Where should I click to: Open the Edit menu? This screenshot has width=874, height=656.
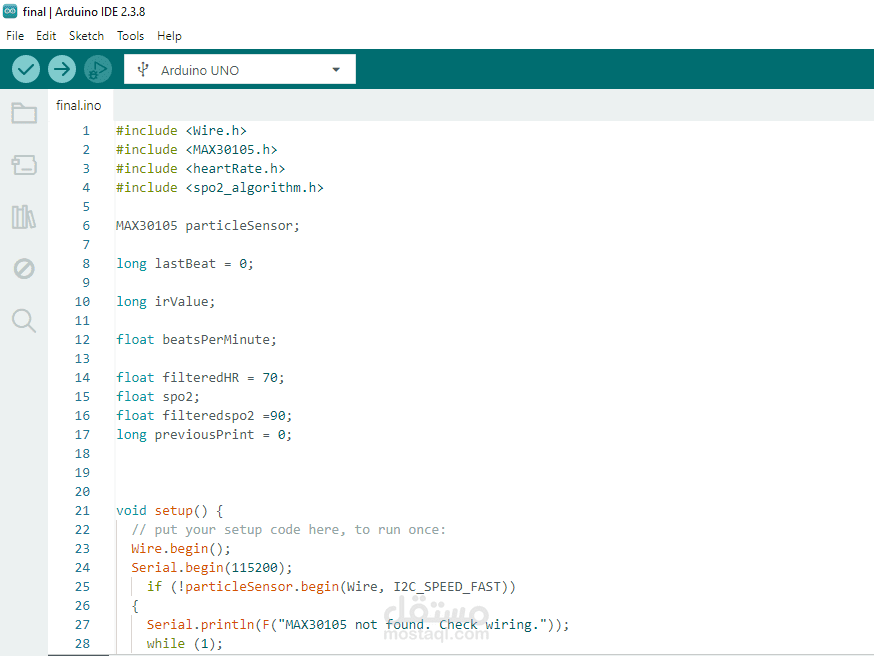pos(46,36)
